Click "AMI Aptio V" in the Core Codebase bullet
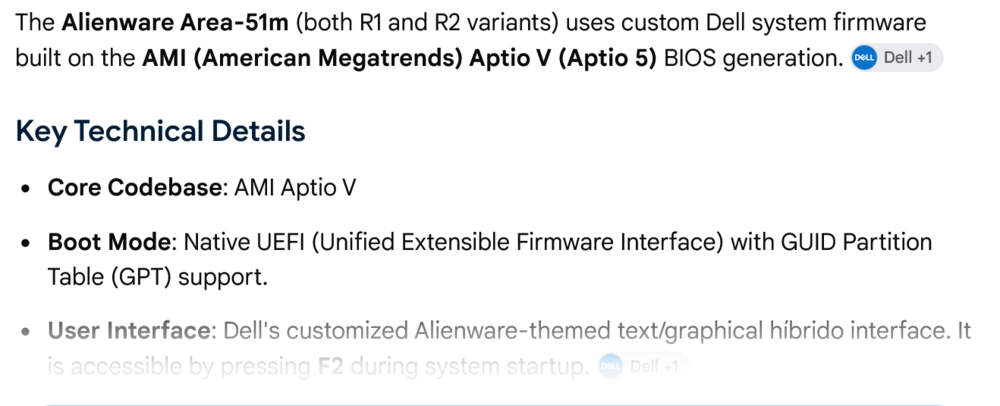This screenshot has width=1000, height=406. 295,188
